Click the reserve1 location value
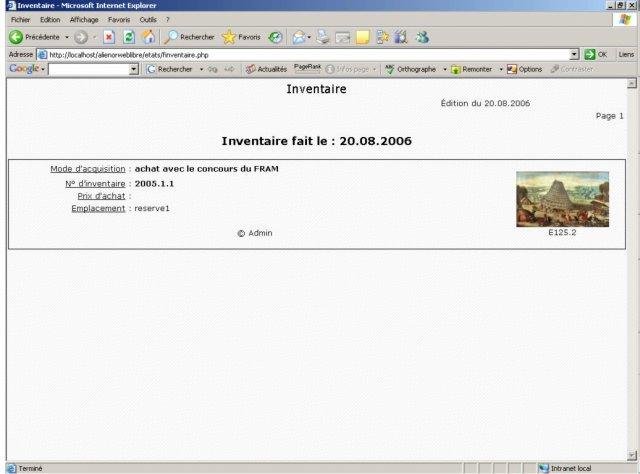The height and width of the screenshot is (474, 640). click(152, 208)
